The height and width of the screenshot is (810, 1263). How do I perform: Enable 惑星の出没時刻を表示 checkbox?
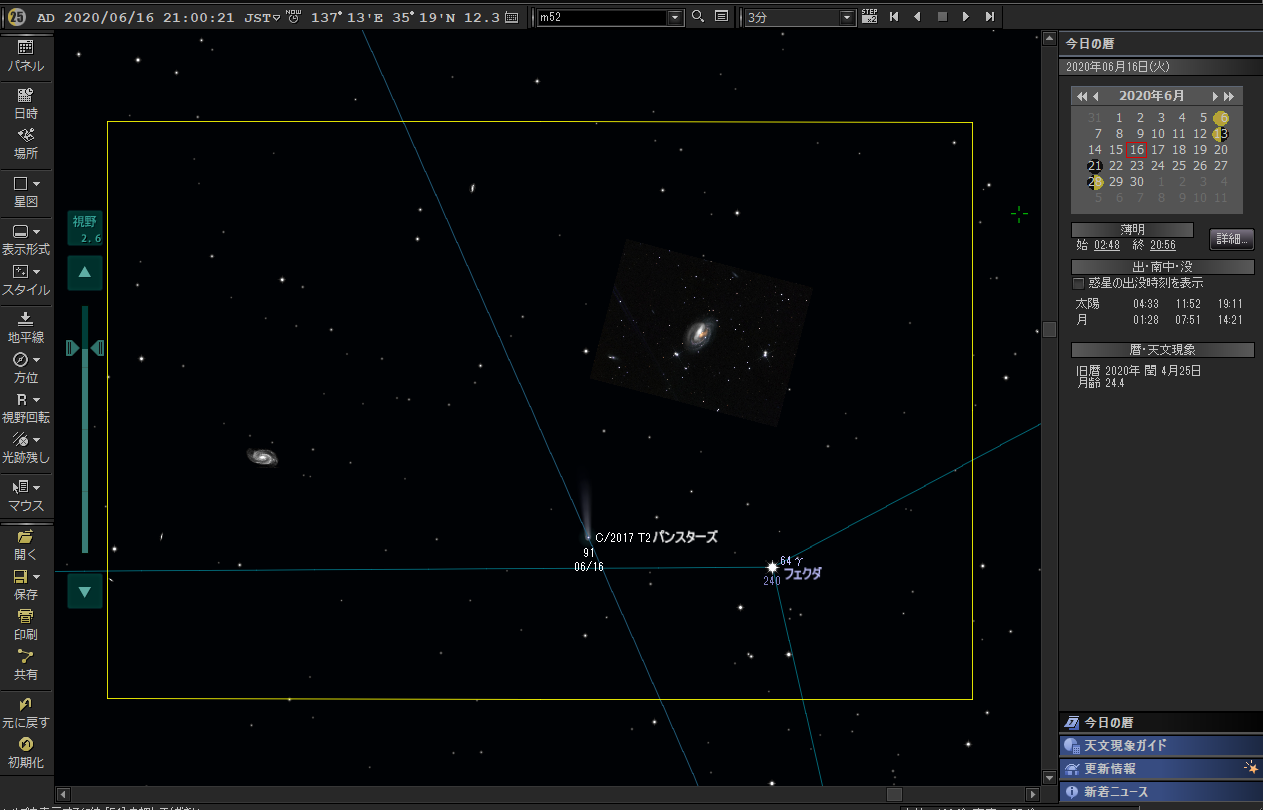click(1078, 283)
